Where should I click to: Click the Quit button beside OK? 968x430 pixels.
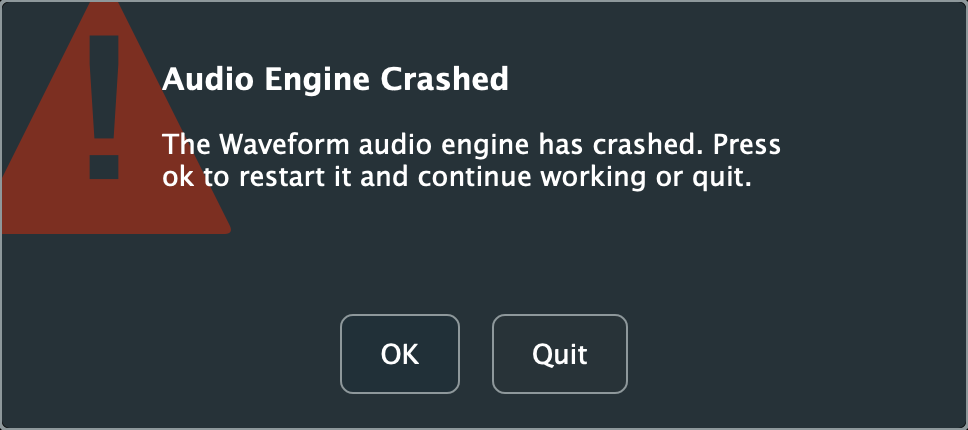pyautogui.click(x=559, y=354)
